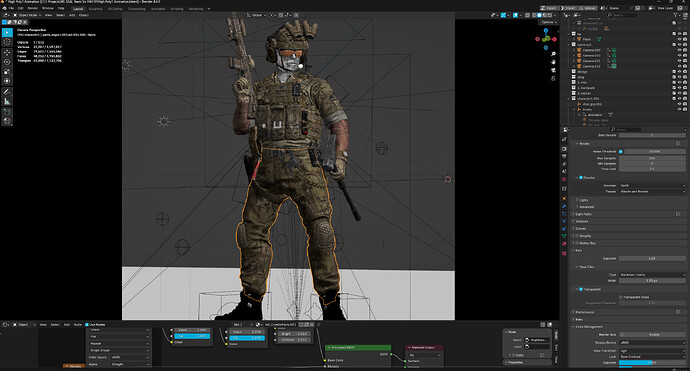This screenshot has height=371, width=690.
Task: Enable the Noise Threshold checkbox
Action: click(621, 151)
